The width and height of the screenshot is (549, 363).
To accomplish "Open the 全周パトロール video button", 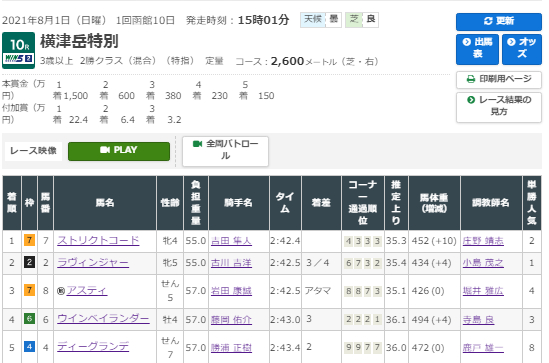I will [225, 151].
